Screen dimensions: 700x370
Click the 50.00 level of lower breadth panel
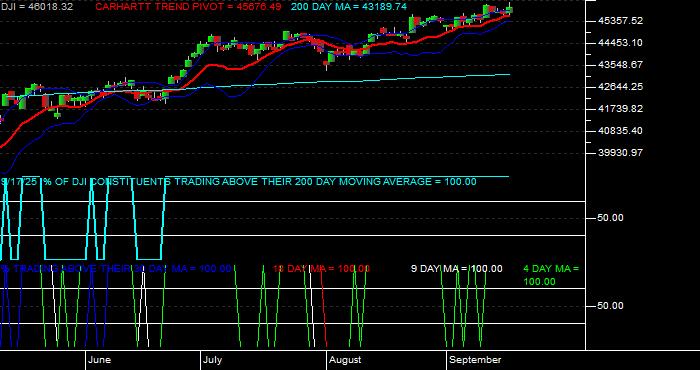(x=610, y=306)
